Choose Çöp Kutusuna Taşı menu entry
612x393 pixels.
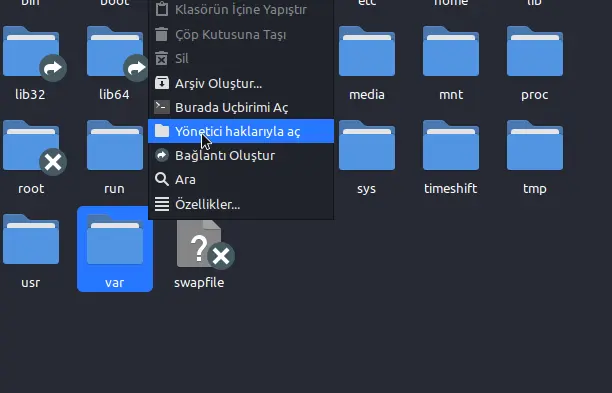pos(241,34)
